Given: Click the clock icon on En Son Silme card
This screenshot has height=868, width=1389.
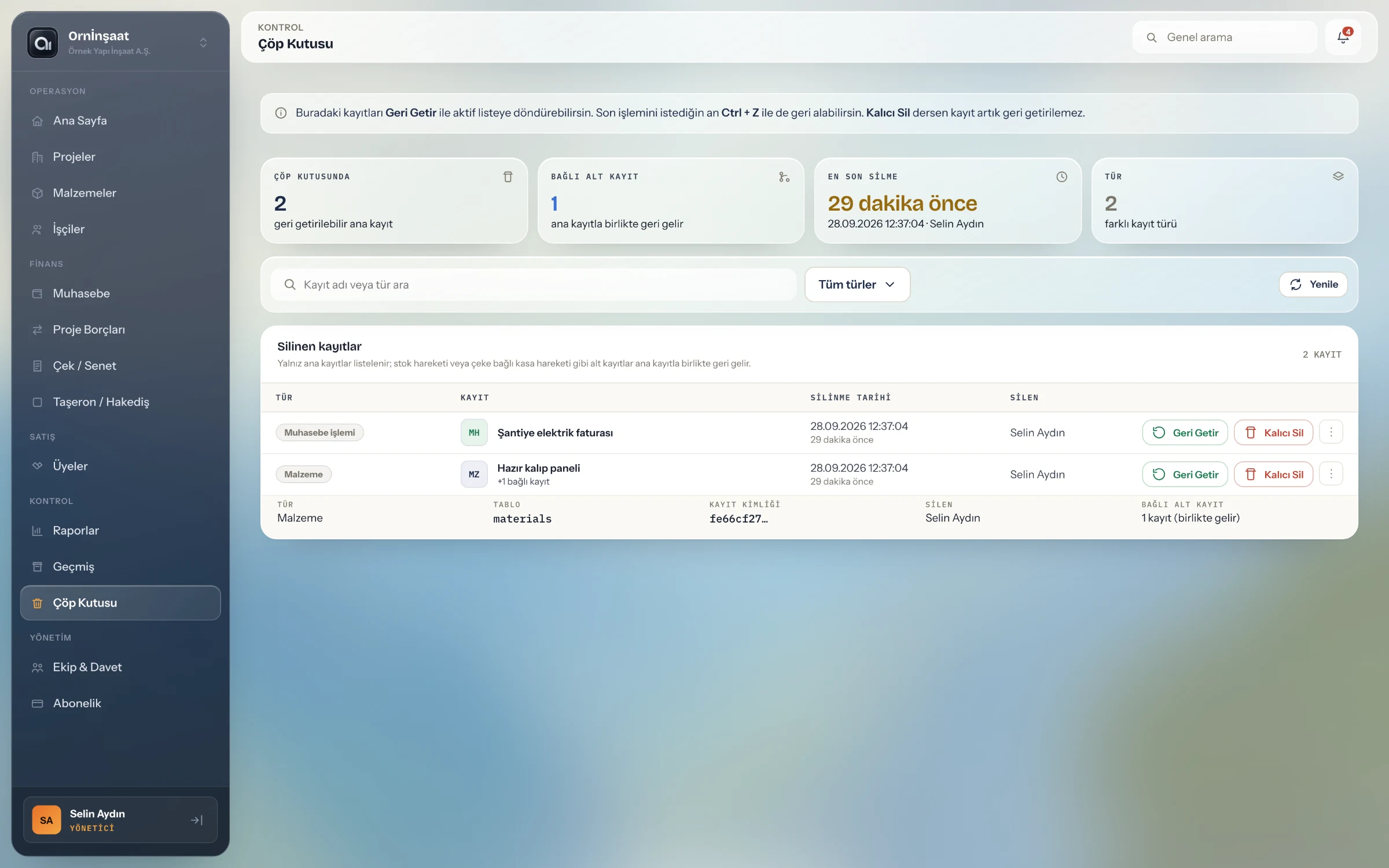Looking at the screenshot, I should (x=1061, y=177).
